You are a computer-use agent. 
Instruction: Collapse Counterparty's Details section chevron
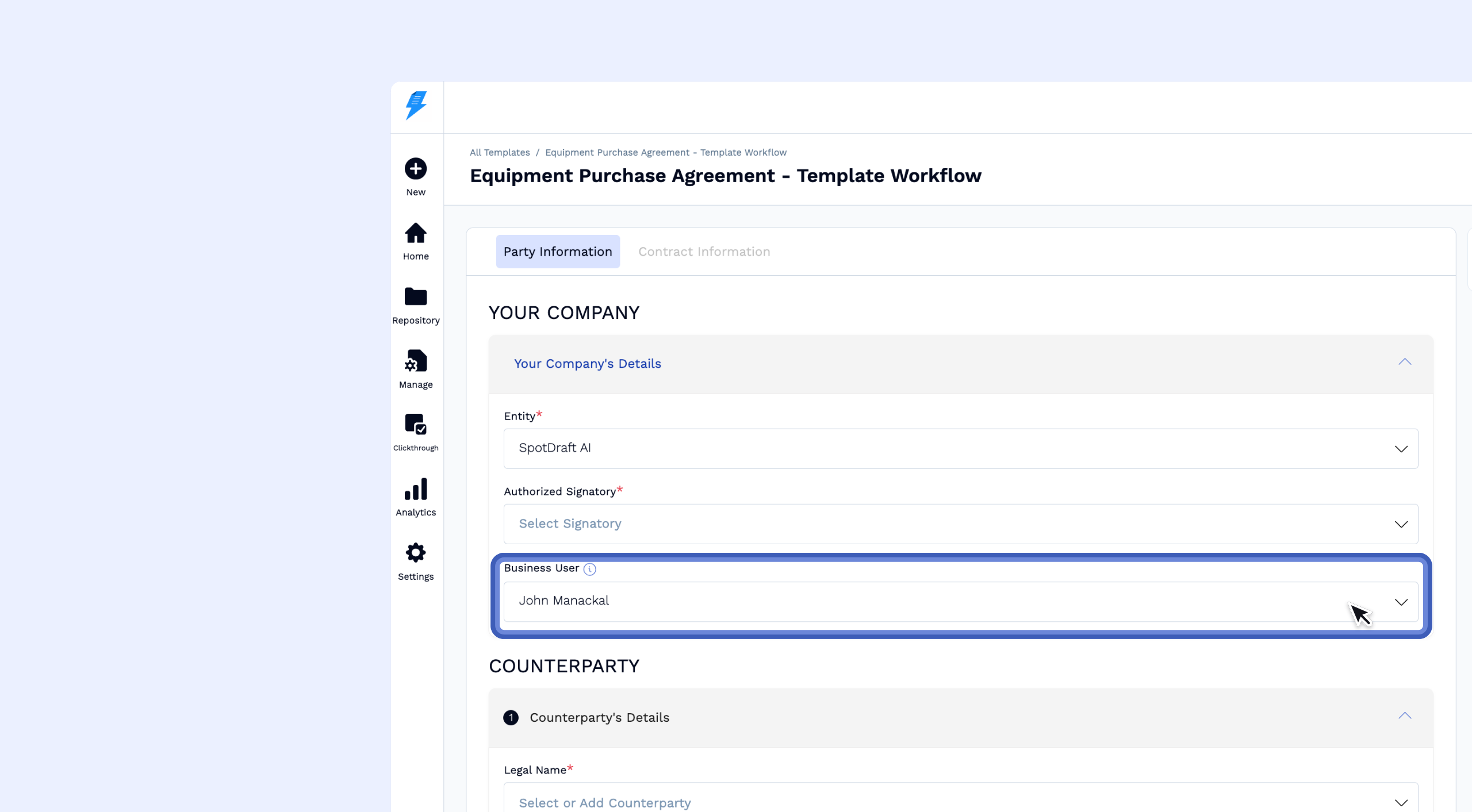pos(1405,716)
